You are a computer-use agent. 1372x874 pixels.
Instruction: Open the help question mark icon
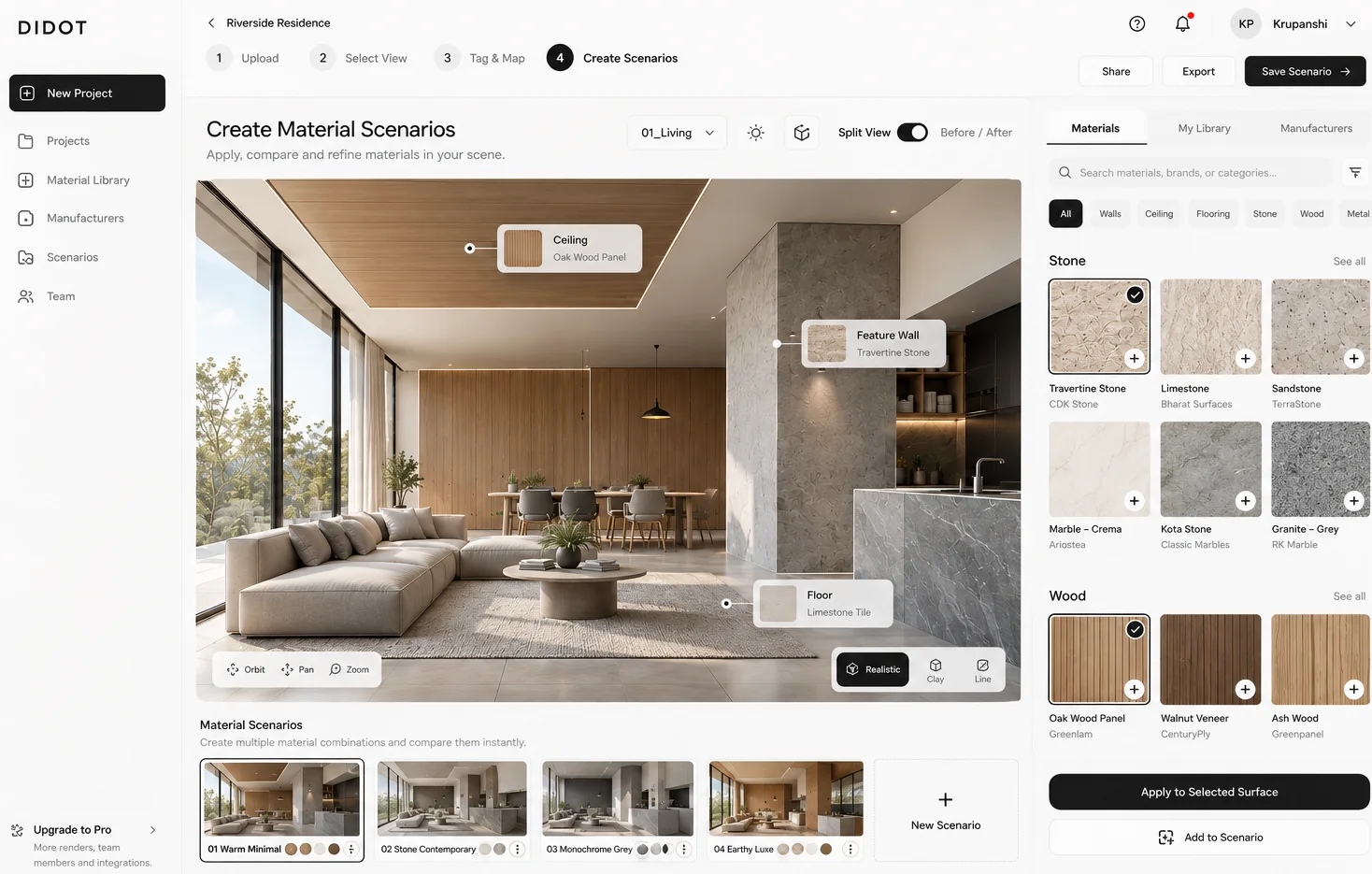coord(1136,24)
